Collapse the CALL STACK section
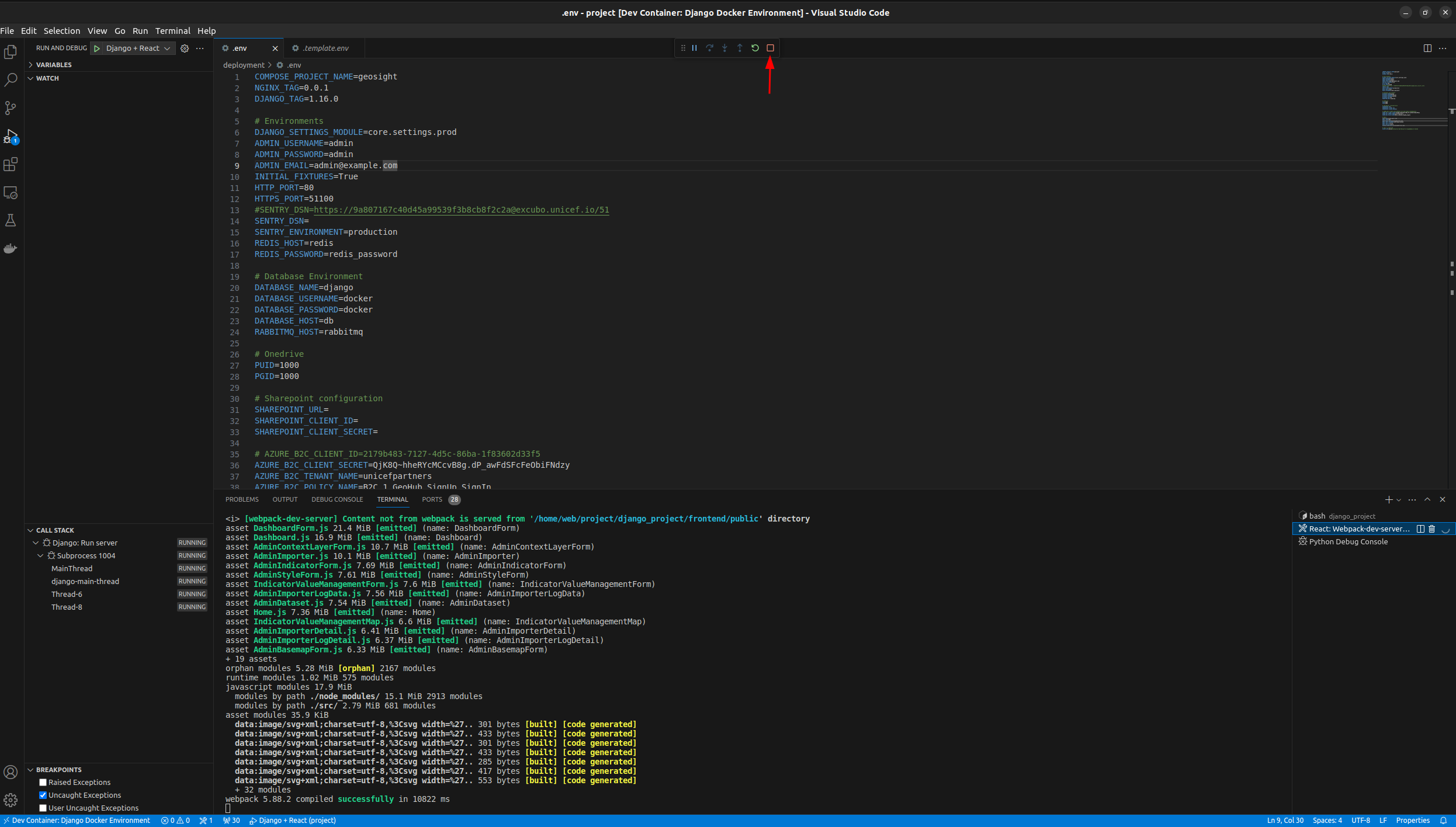 tap(119, 530)
